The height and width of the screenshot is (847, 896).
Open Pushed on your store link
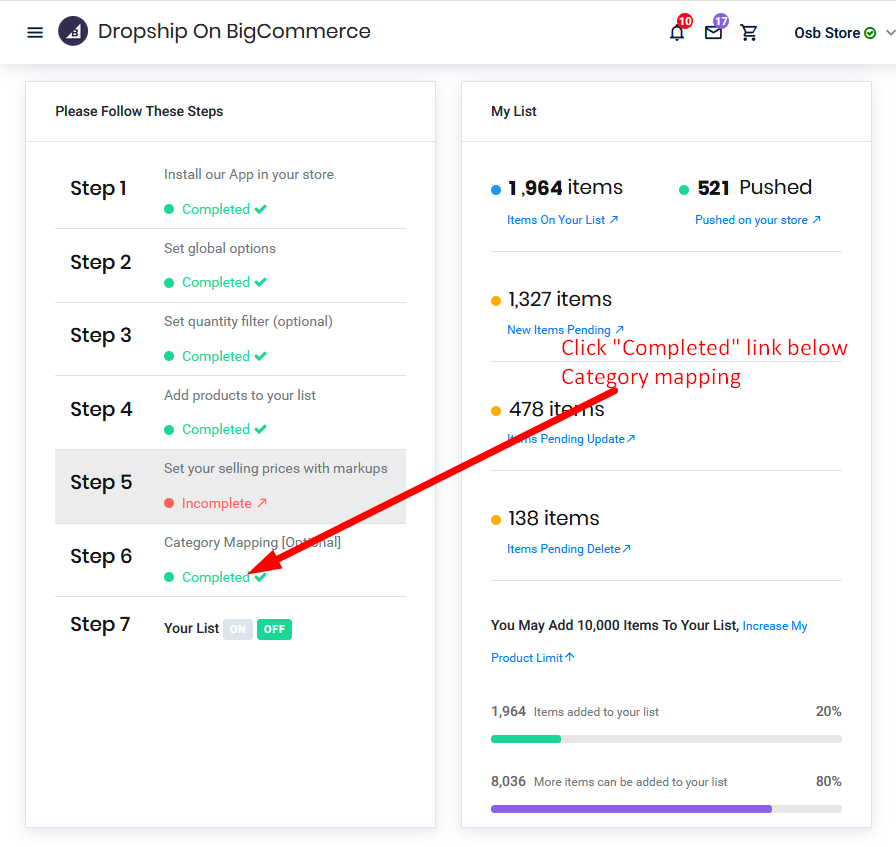758,220
